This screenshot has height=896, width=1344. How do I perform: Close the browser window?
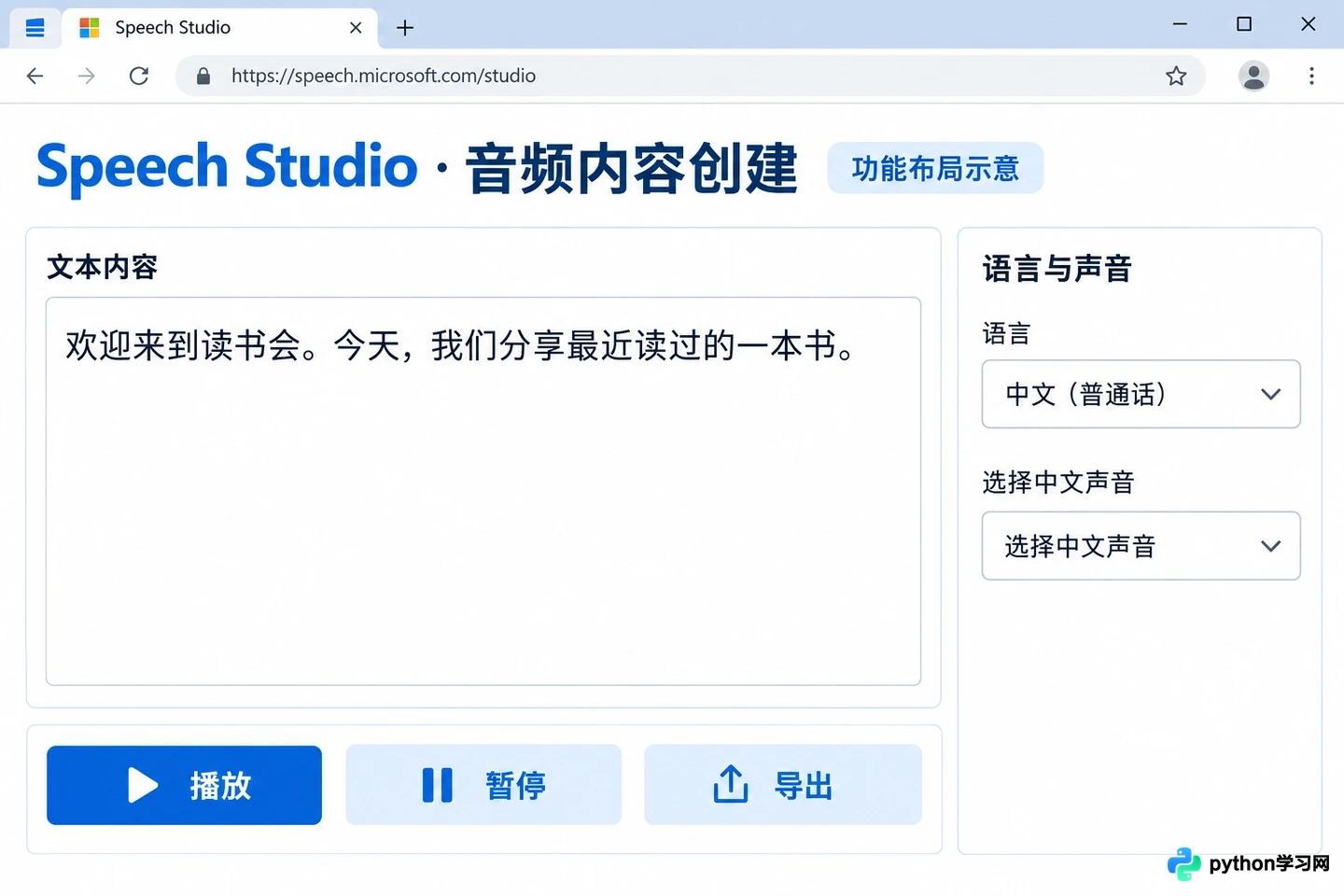coord(1309,24)
